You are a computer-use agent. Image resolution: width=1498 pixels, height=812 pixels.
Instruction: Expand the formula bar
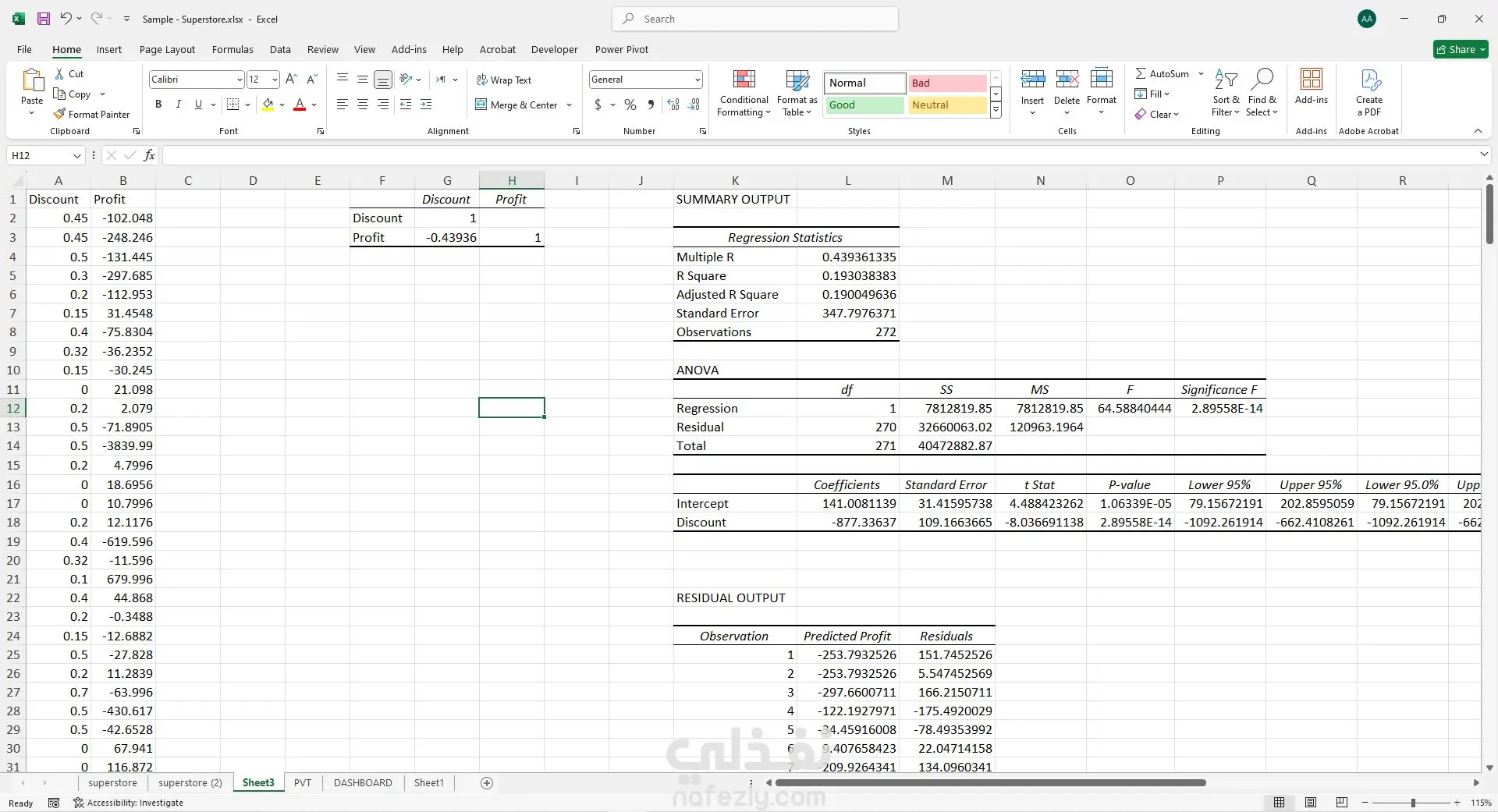1483,154
